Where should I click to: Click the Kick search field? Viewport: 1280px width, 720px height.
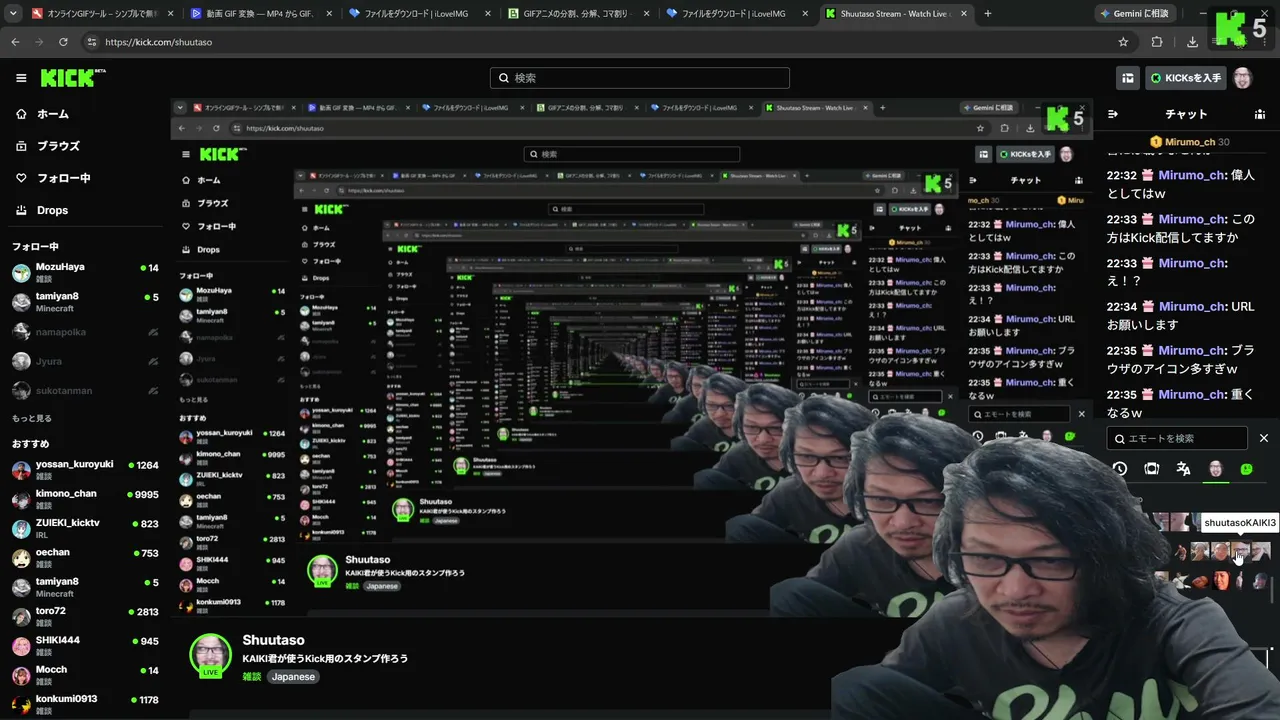coord(640,78)
